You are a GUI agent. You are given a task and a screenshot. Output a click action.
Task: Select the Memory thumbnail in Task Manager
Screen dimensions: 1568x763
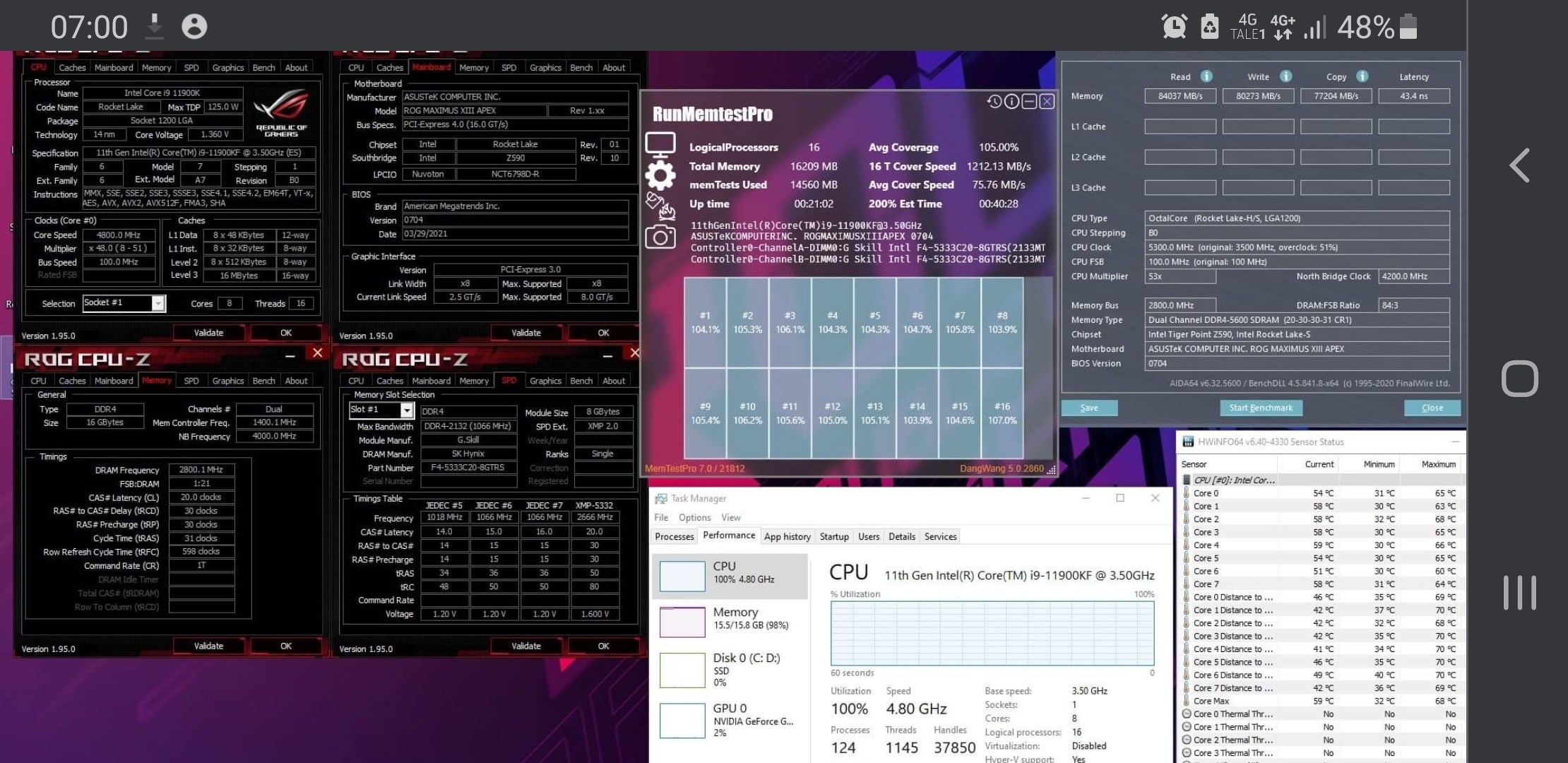[x=682, y=622]
